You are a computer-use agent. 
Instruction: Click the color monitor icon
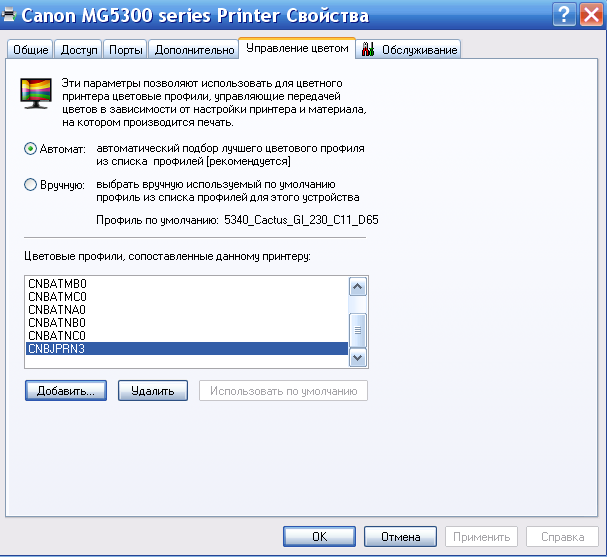coord(36,93)
